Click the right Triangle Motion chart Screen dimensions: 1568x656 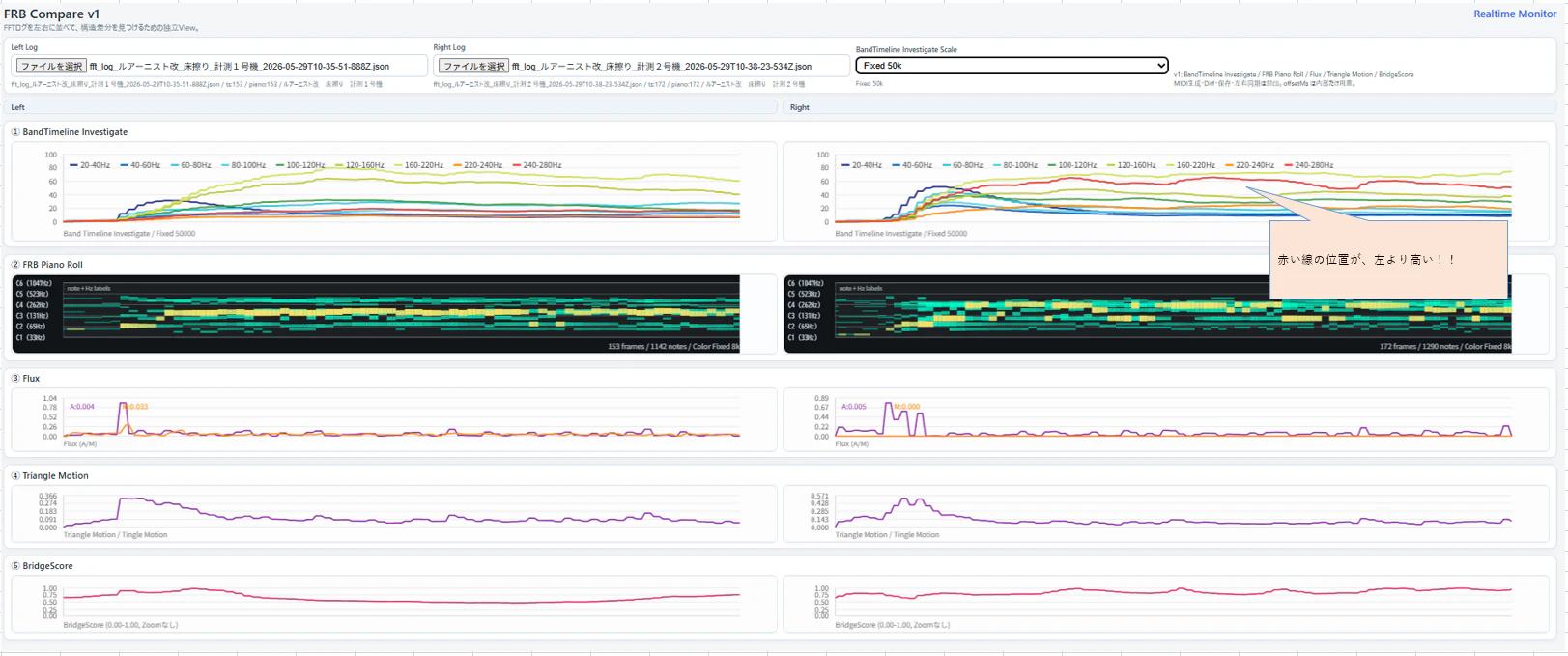[x=1173, y=513]
